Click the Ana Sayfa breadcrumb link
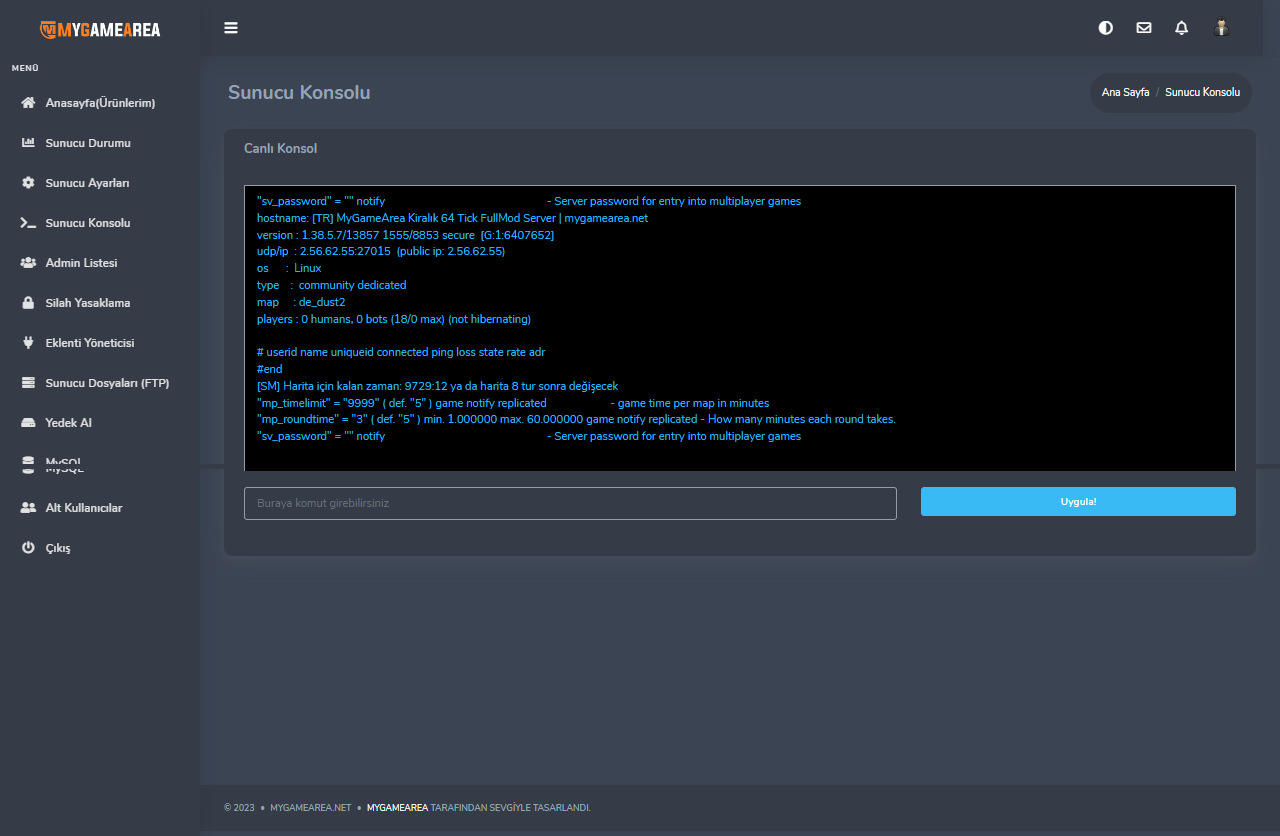This screenshot has width=1280, height=836. pyautogui.click(x=1125, y=92)
